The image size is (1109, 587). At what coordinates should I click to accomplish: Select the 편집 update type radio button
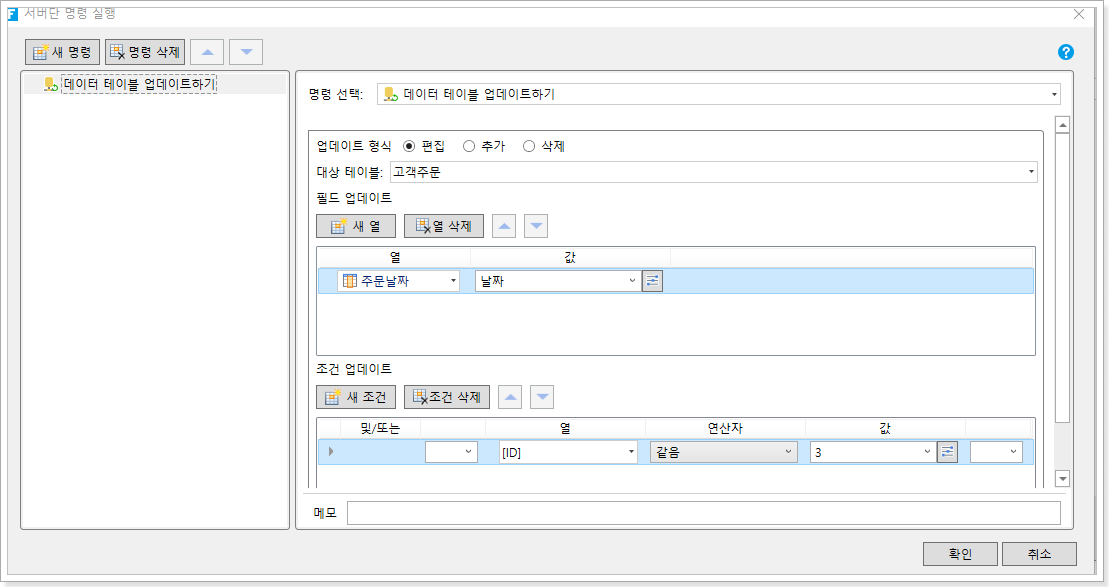coord(409,146)
